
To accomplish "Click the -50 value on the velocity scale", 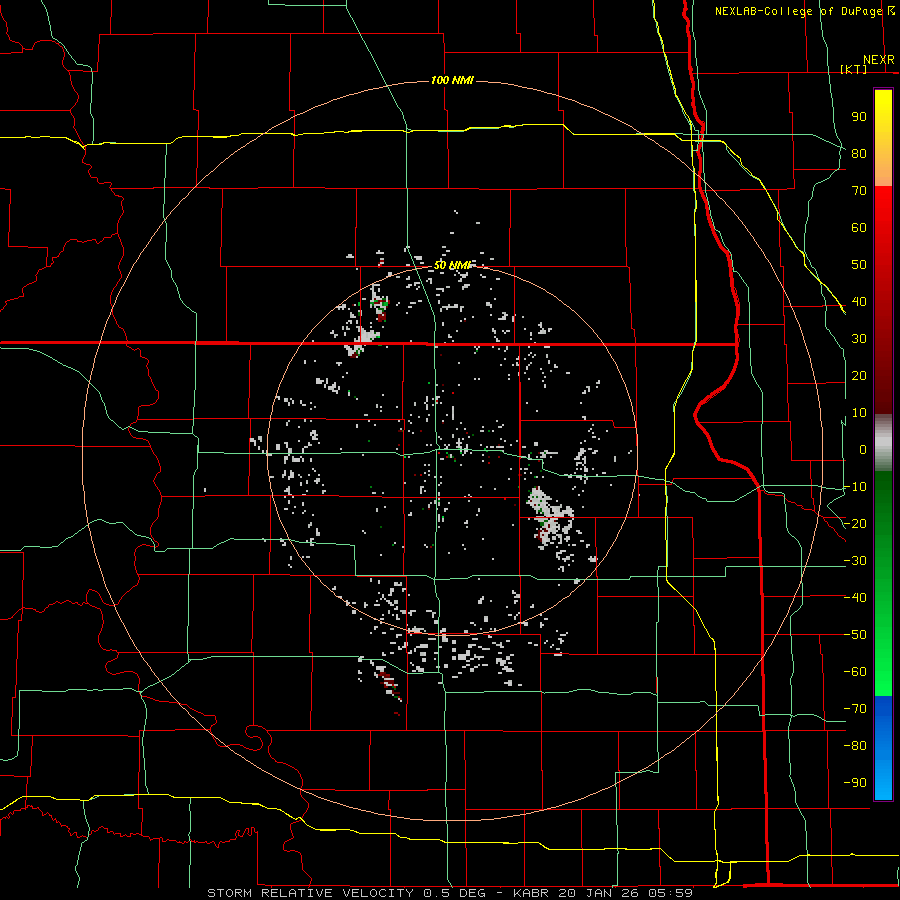I will tap(855, 635).
